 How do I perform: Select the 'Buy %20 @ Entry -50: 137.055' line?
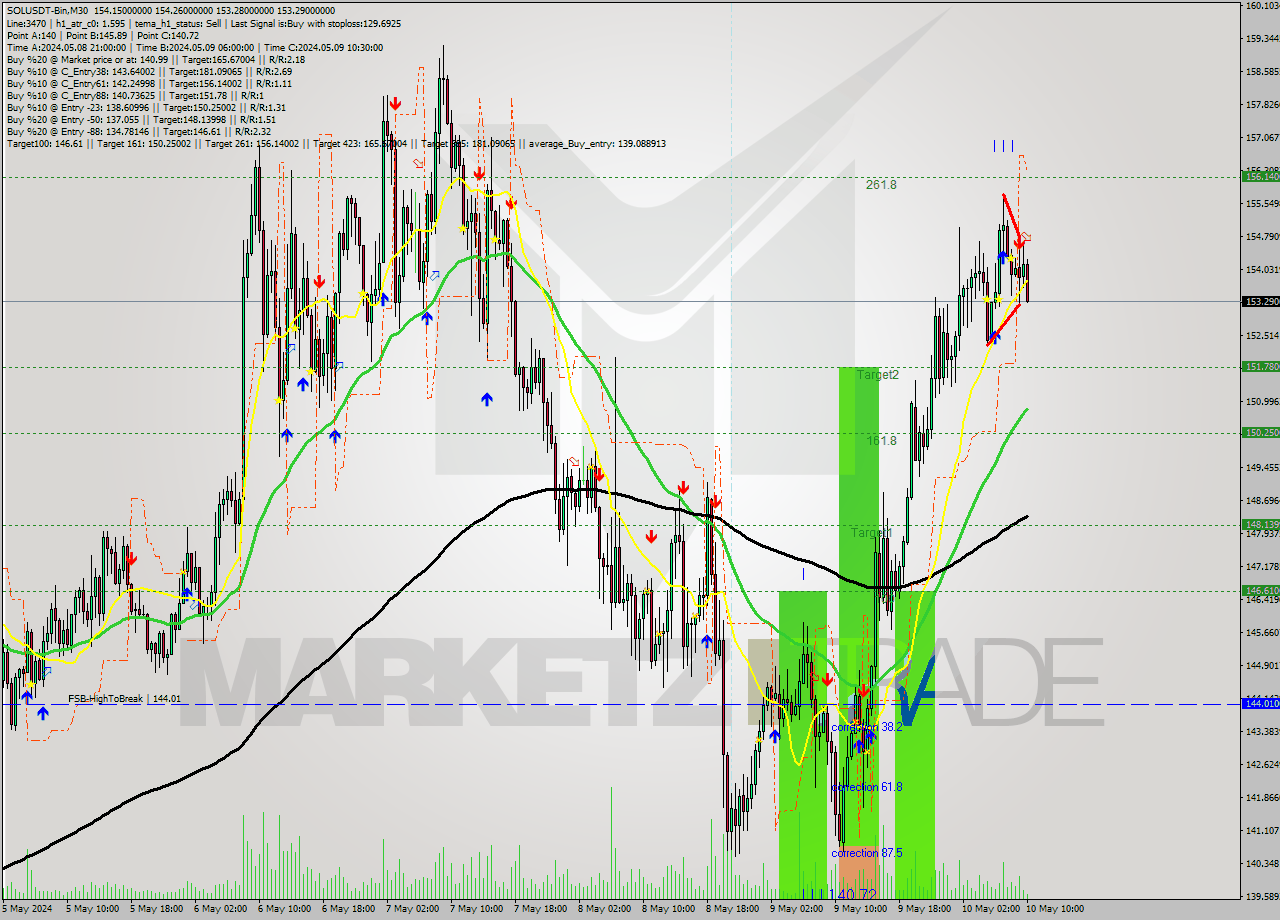(x=141, y=120)
